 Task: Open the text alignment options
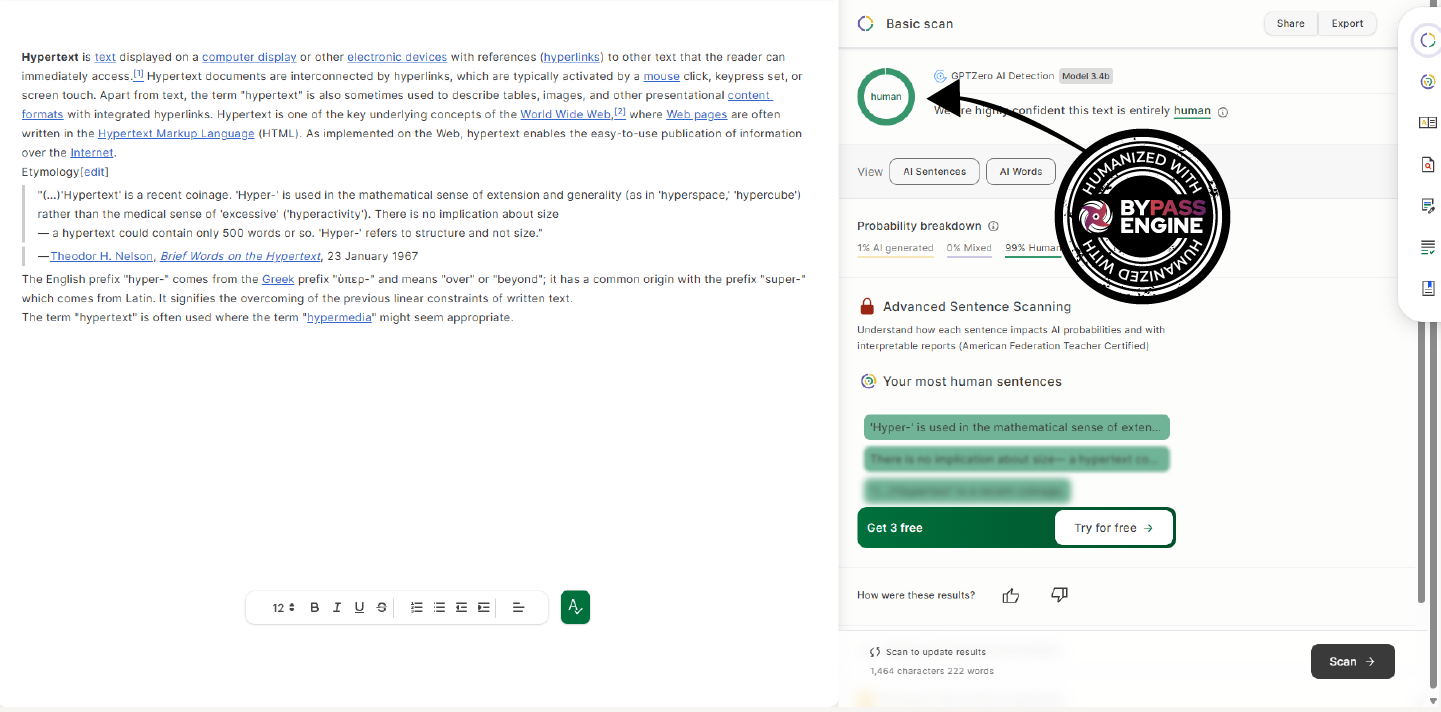(518, 608)
